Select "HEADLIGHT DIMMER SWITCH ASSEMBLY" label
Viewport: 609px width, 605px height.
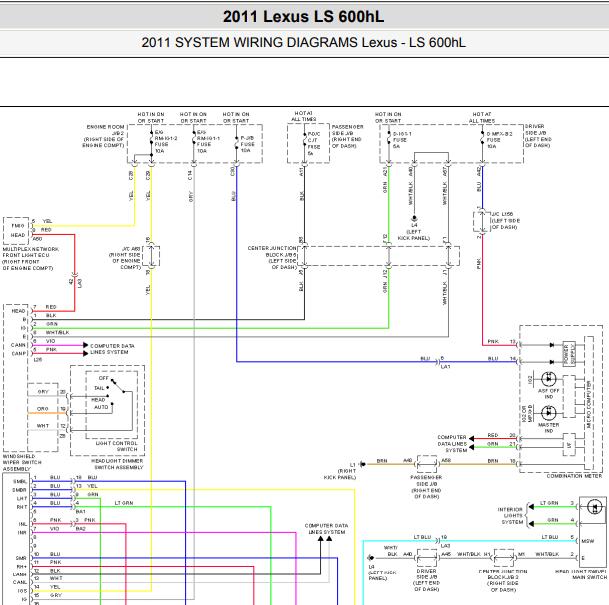117,464
